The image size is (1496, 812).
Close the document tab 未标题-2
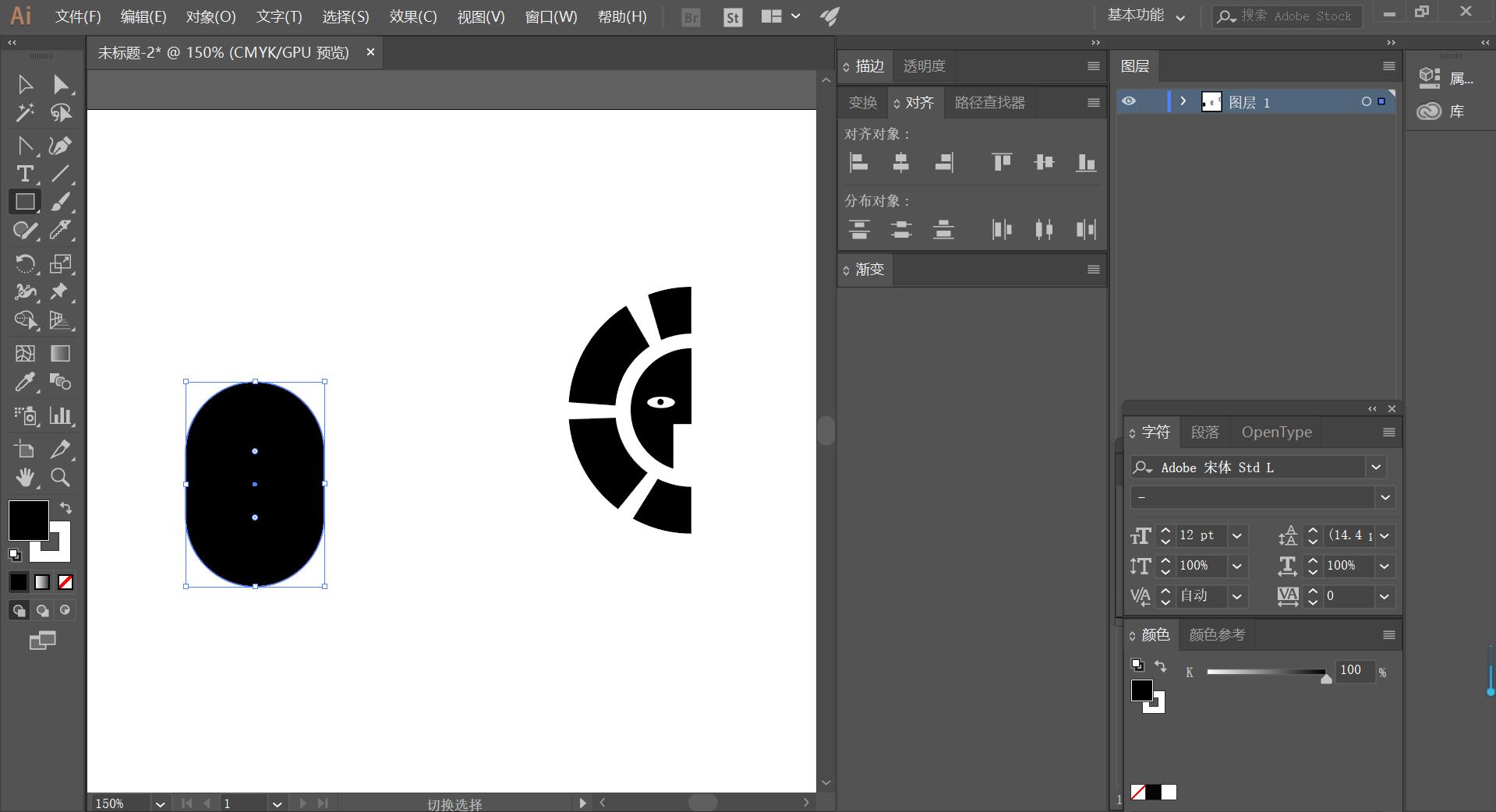pyautogui.click(x=370, y=52)
